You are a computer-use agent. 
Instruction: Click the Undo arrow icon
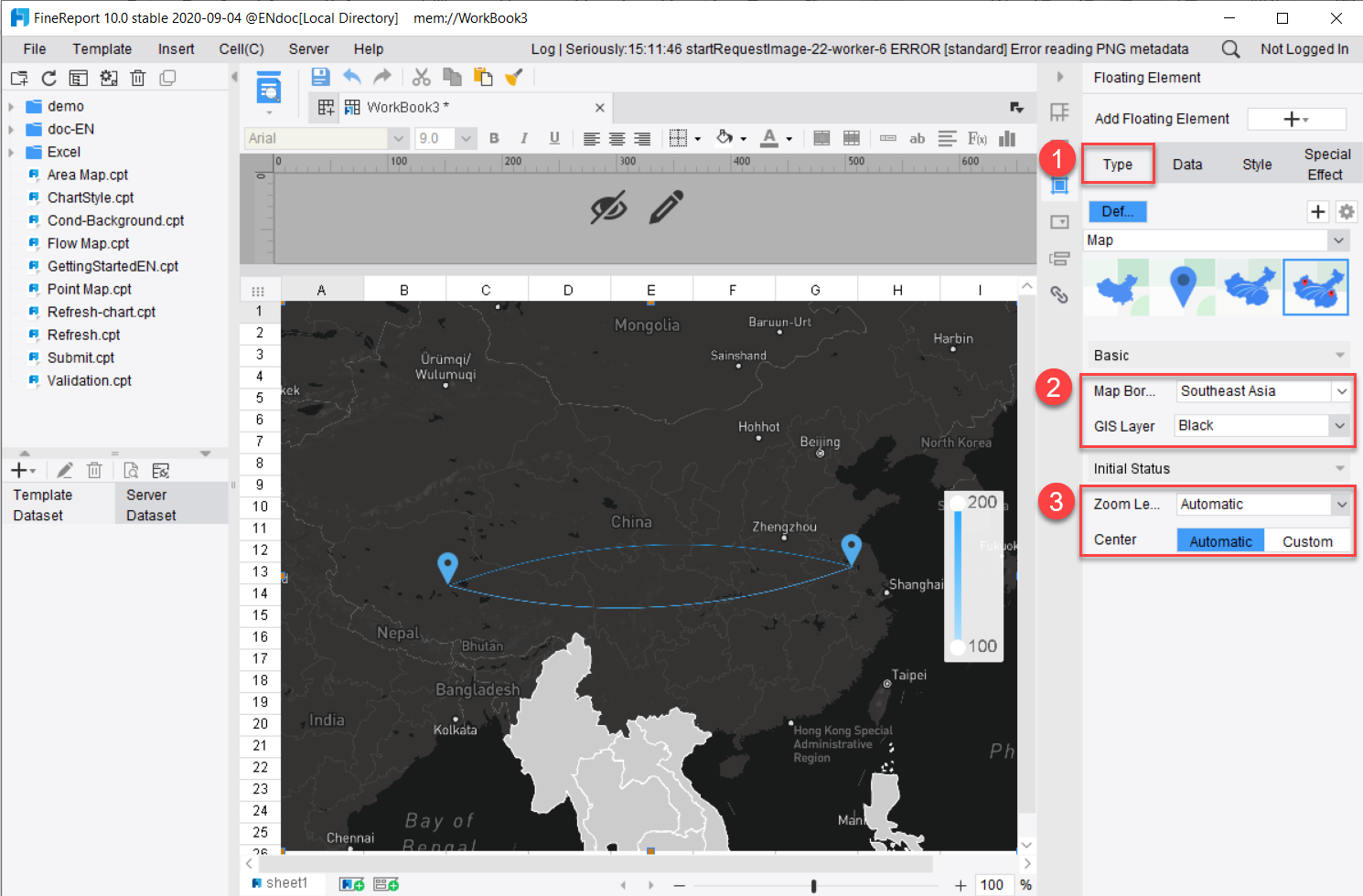click(x=352, y=77)
